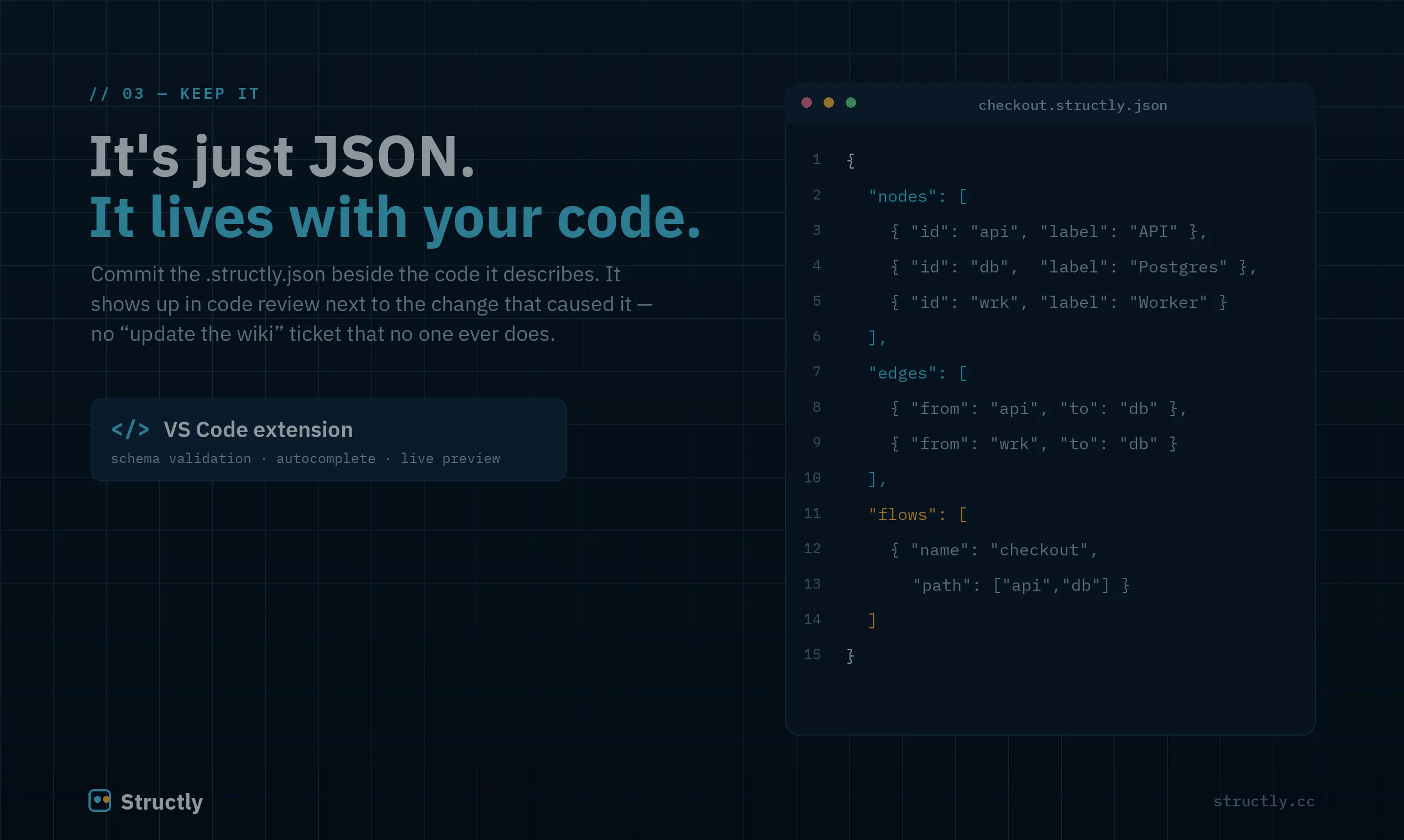Click the red window dot

[x=806, y=102]
